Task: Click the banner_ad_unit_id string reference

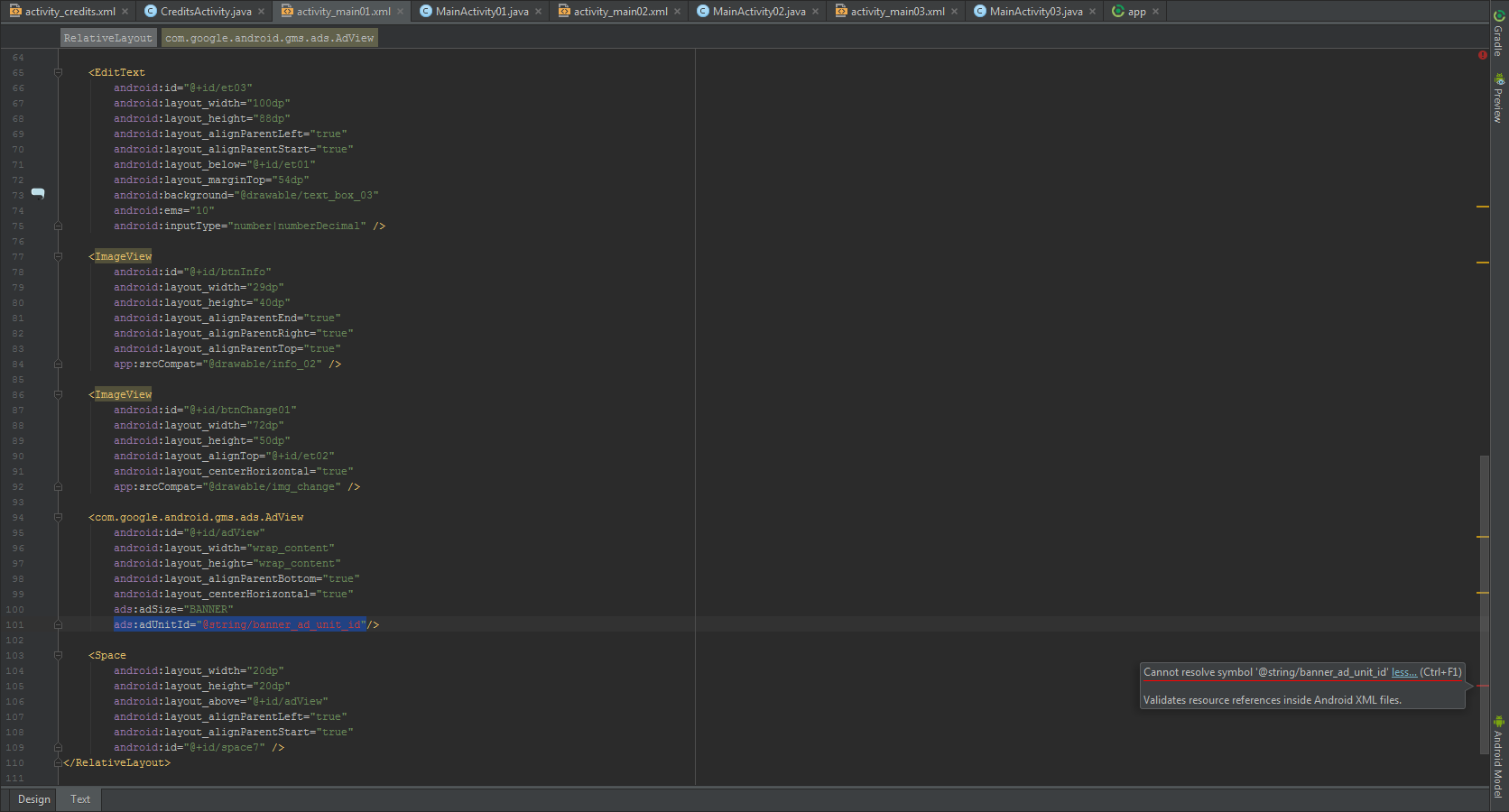Action: tap(281, 624)
